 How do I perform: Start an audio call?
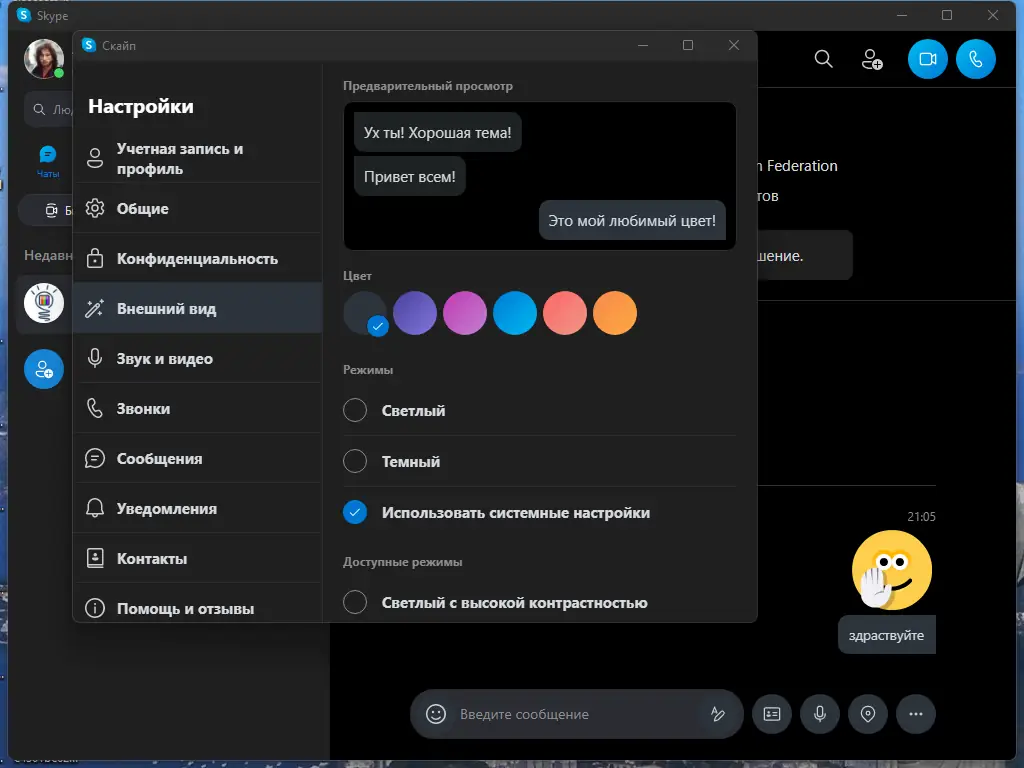click(975, 59)
